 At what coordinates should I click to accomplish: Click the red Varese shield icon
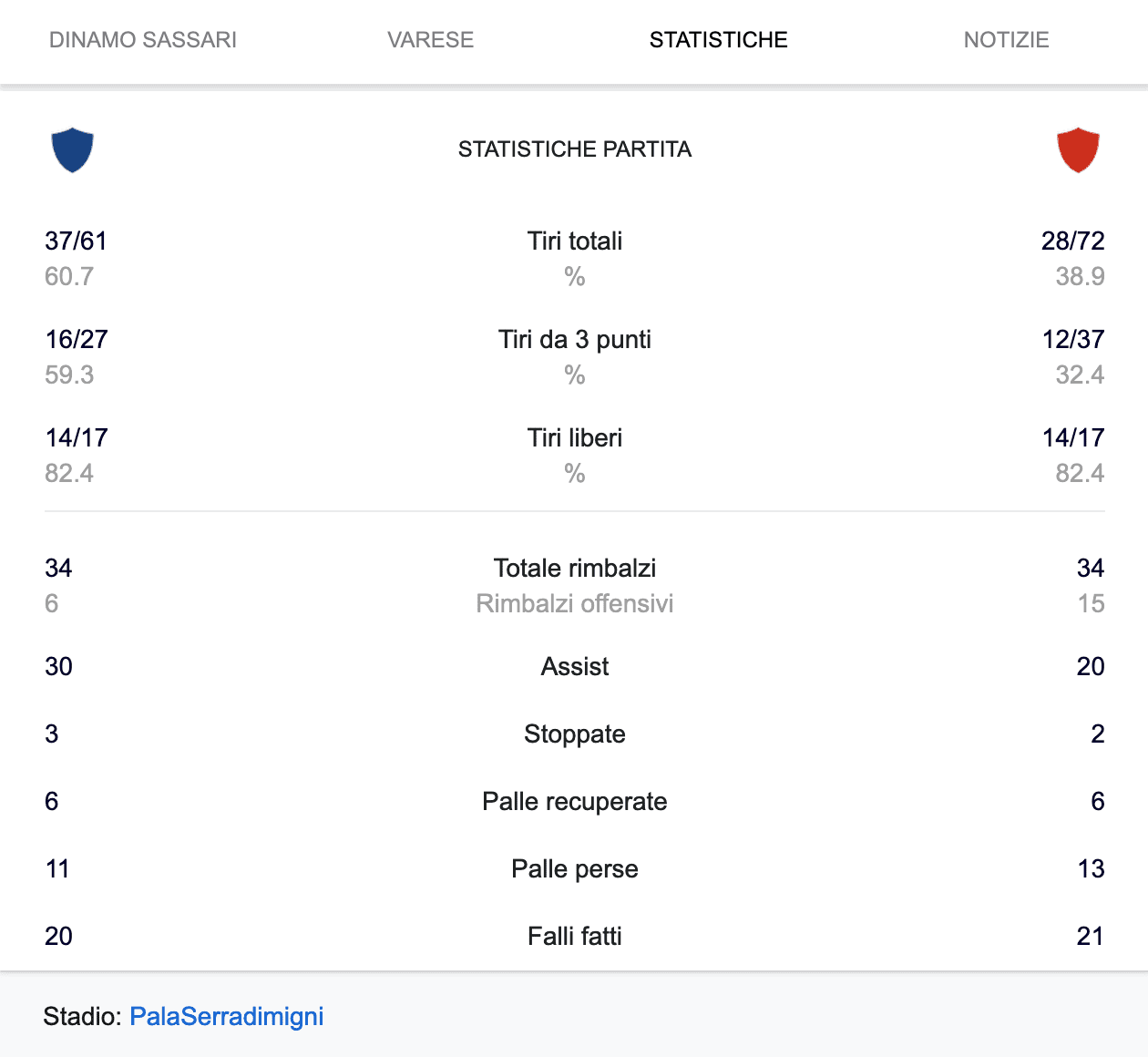tap(1078, 150)
